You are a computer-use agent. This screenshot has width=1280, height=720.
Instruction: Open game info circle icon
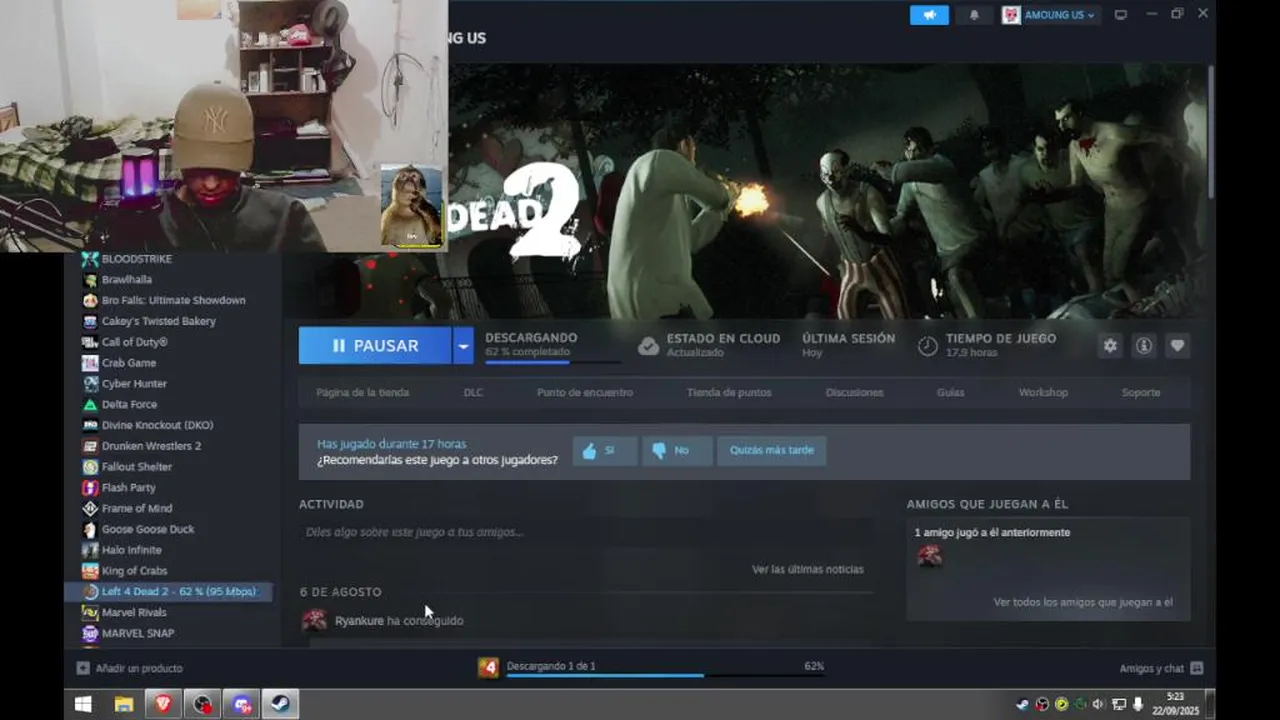[1144, 345]
